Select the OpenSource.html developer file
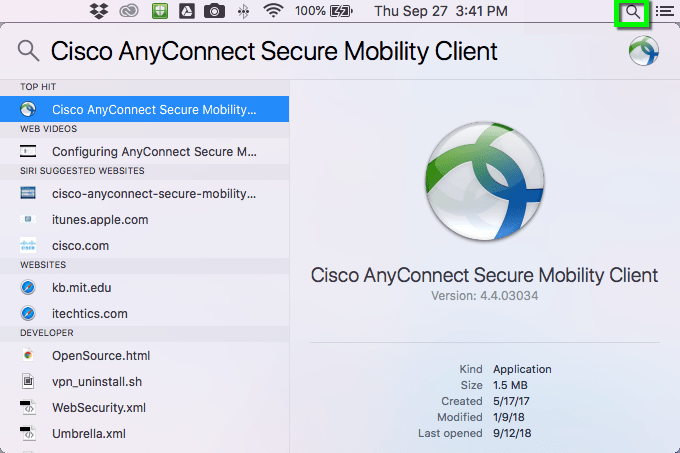Screen dimensions: 680x453 point(101,356)
